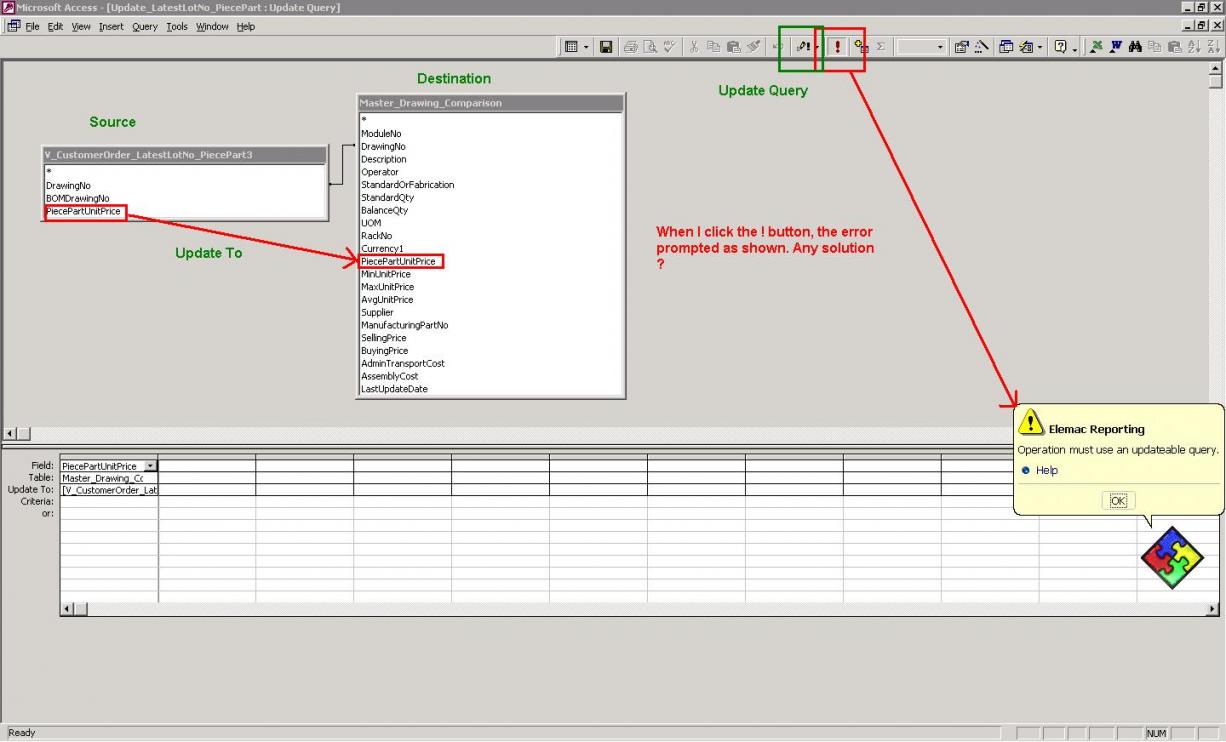The height and width of the screenshot is (742, 1226).
Task: Open the Edit menu
Action: (x=55, y=27)
